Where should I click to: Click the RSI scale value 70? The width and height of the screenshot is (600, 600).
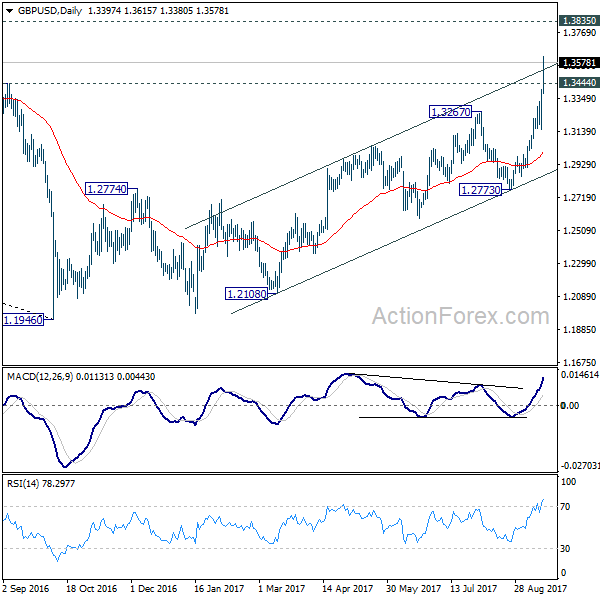tap(565, 507)
